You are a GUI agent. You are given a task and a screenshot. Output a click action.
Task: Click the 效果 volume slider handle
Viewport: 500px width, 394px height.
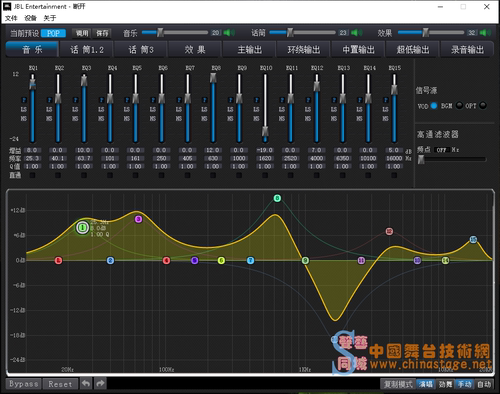pyautogui.click(x=426, y=32)
